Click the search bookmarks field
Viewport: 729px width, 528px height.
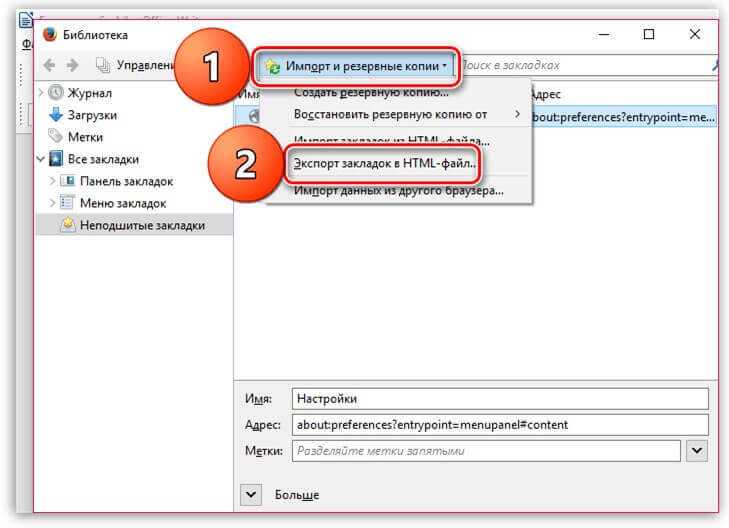585,65
